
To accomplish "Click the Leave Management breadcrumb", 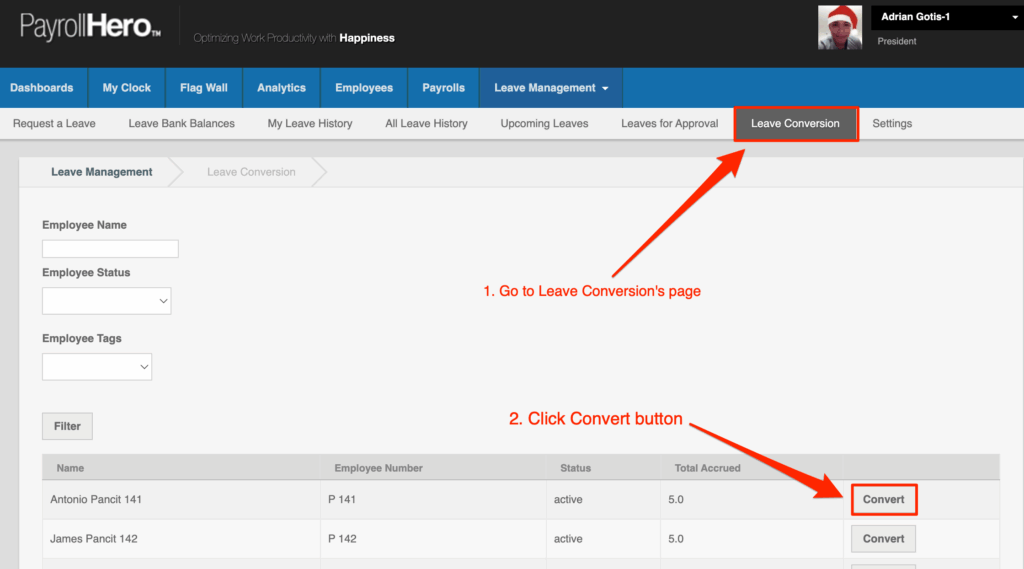I will (x=102, y=172).
